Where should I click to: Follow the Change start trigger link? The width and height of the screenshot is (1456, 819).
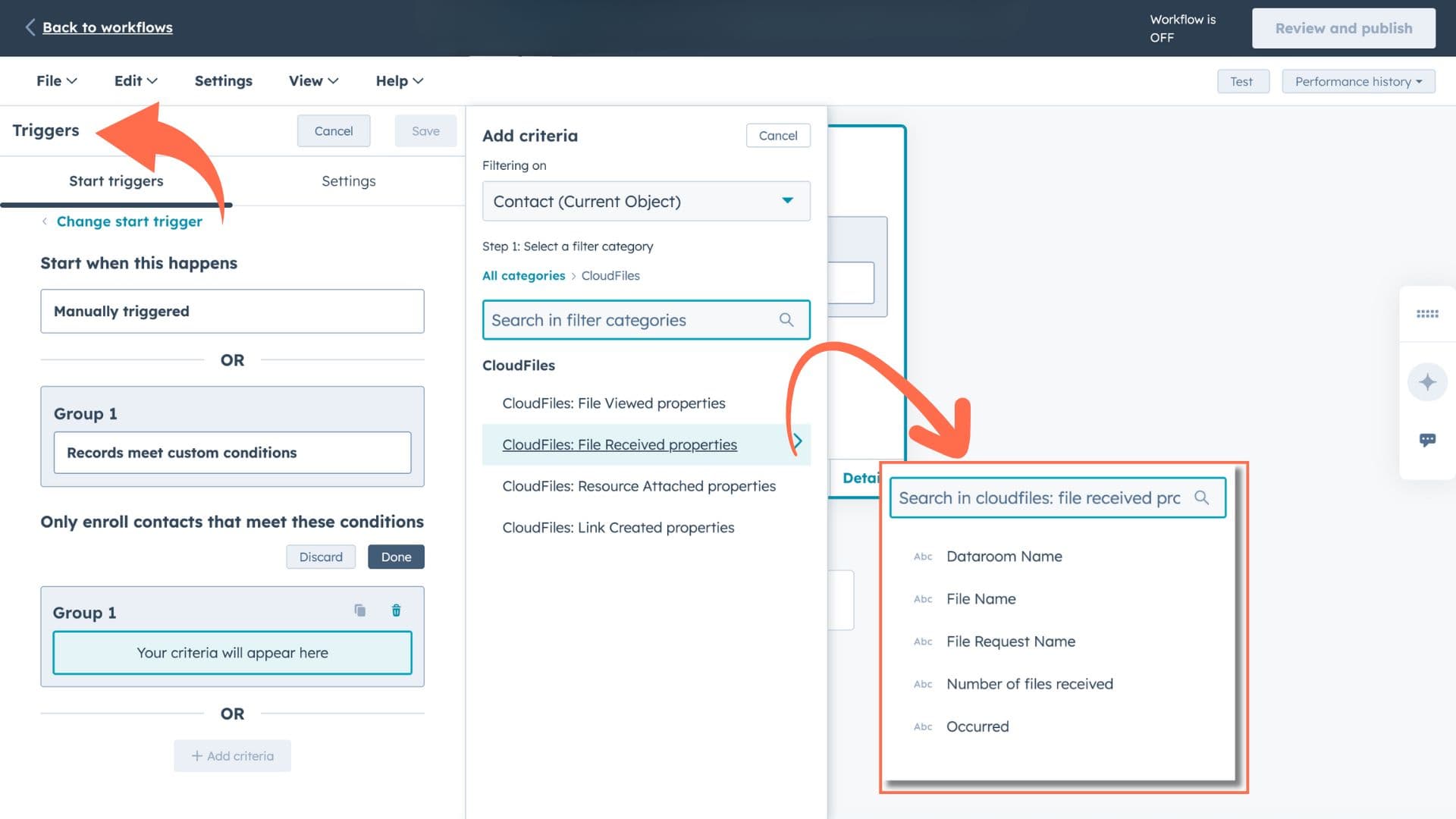(x=129, y=221)
